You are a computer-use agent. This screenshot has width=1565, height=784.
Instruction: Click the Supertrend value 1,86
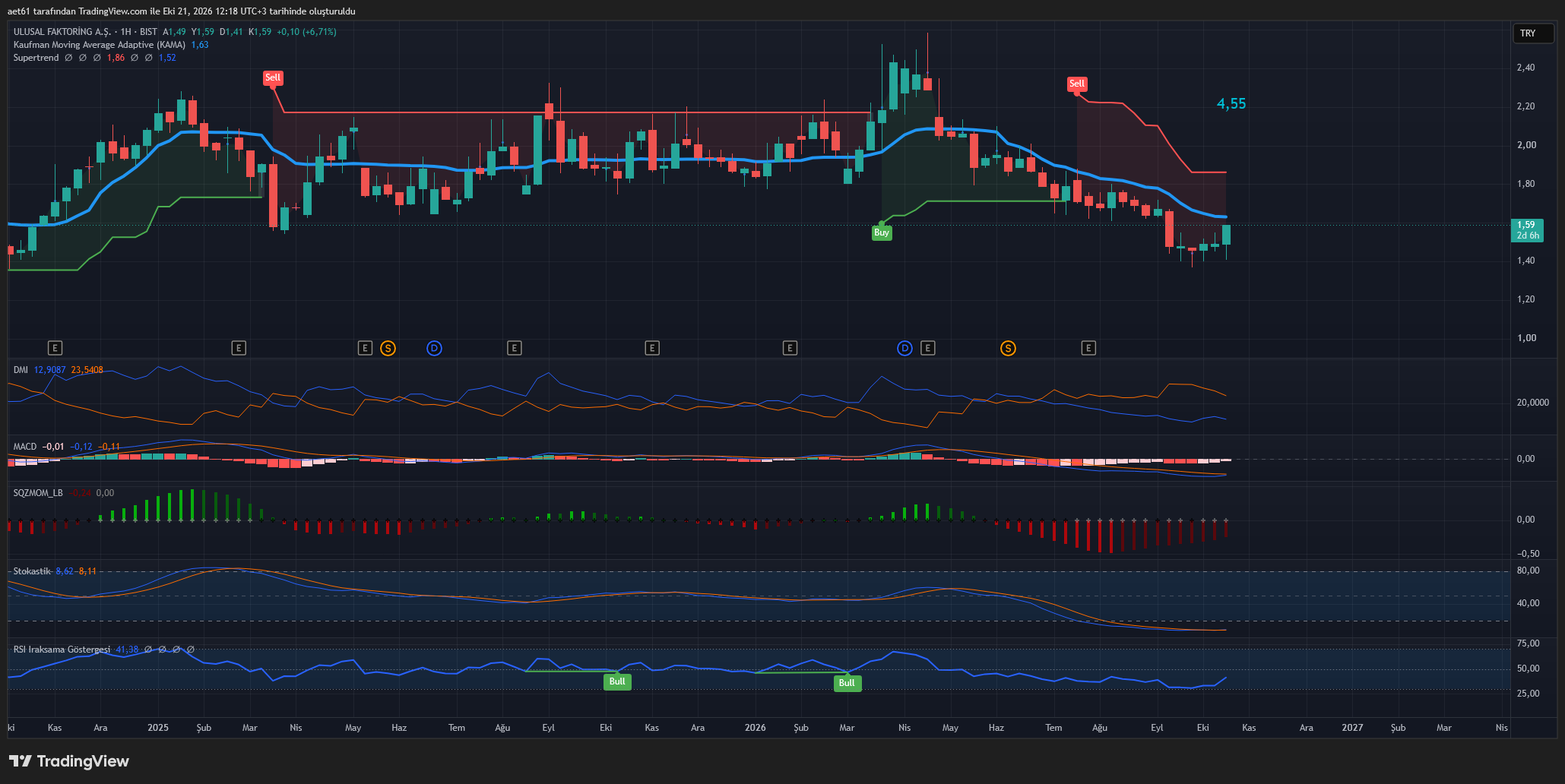coord(116,58)
